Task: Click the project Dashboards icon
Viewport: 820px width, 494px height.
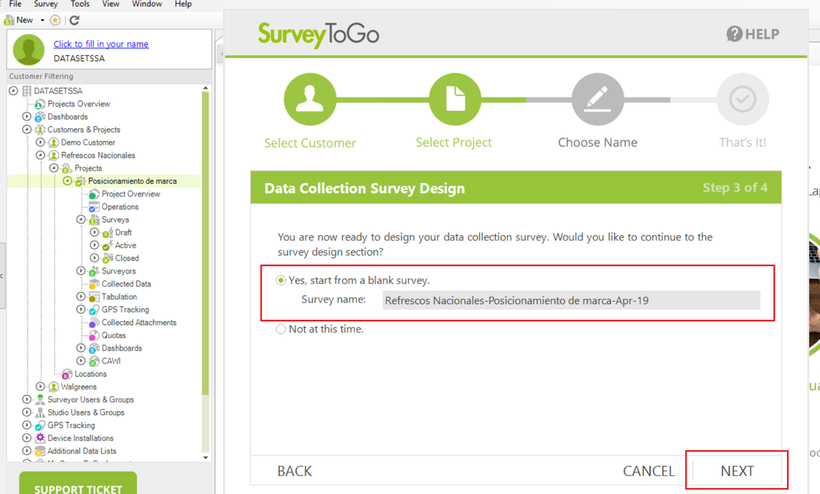Action: tap(94, 348)
